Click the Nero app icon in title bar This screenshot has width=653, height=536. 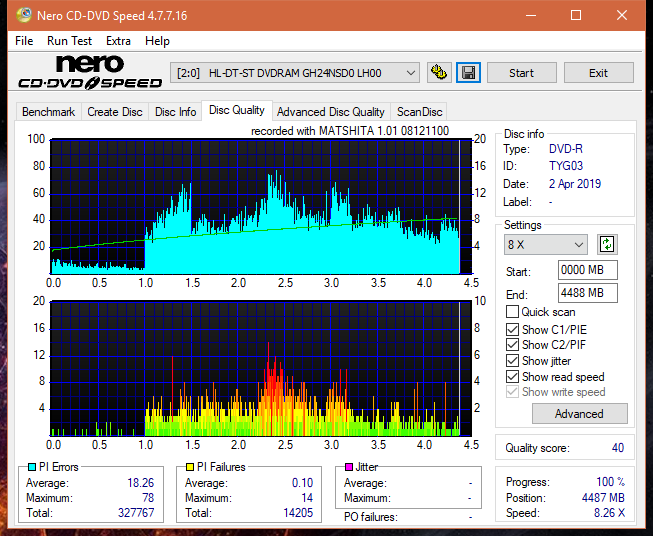tap(24, 15)
